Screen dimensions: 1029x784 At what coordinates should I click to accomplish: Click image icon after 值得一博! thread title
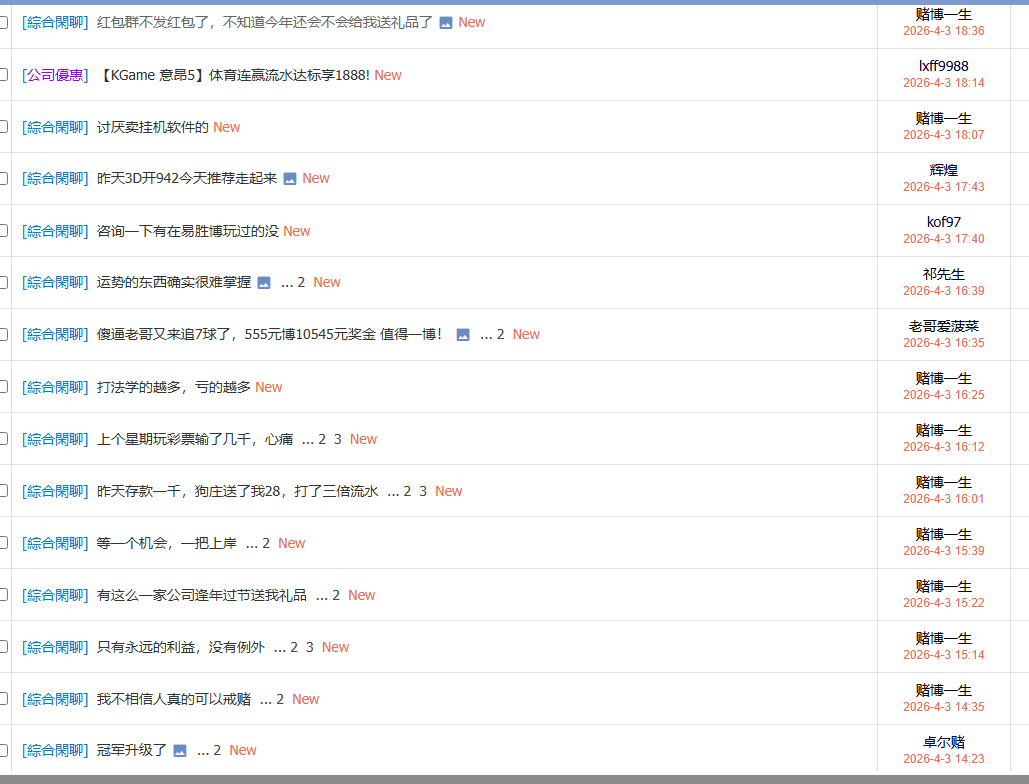pos(463,335)
